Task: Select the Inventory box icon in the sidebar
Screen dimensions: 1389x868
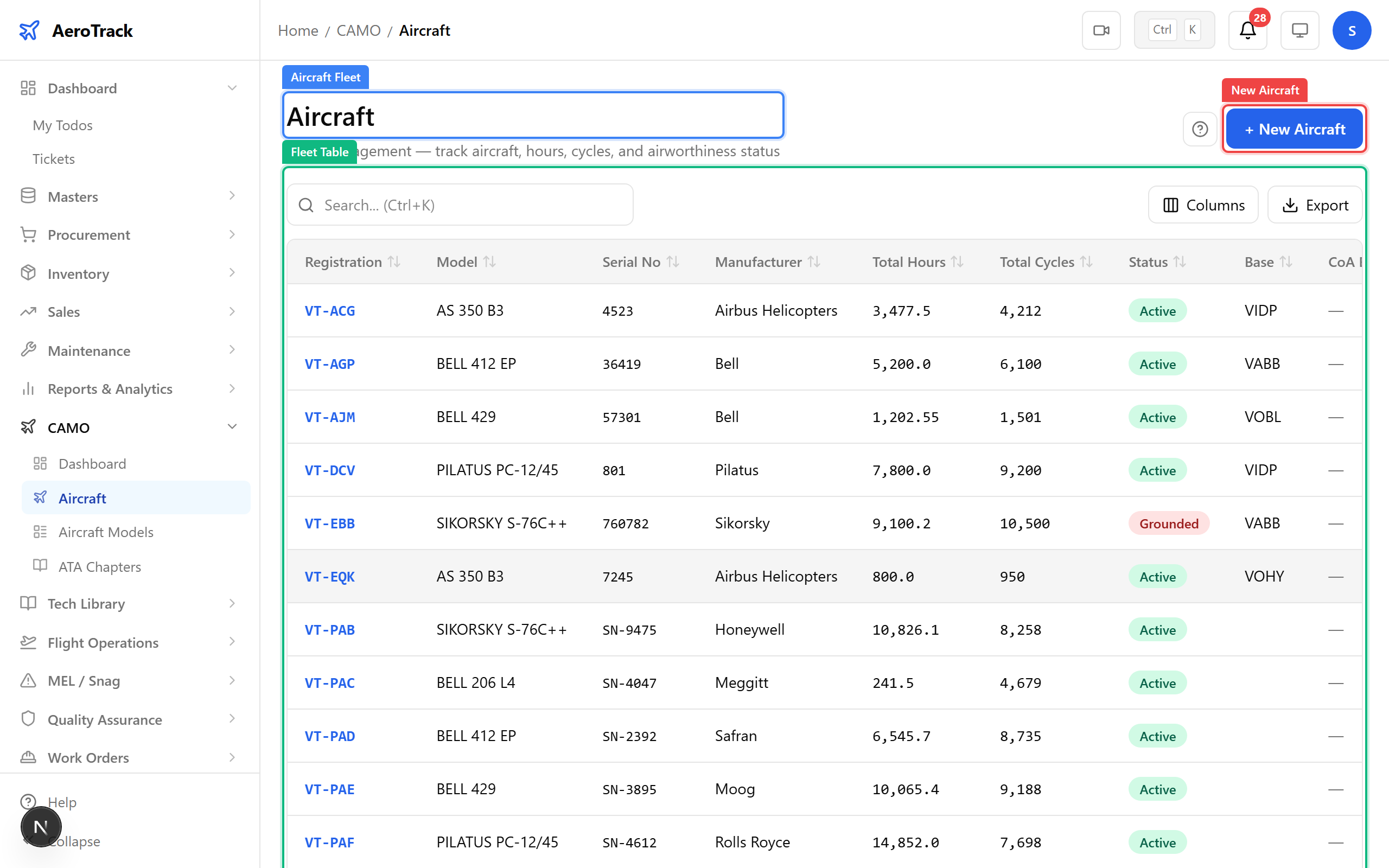Action: (x=28, y=273)
